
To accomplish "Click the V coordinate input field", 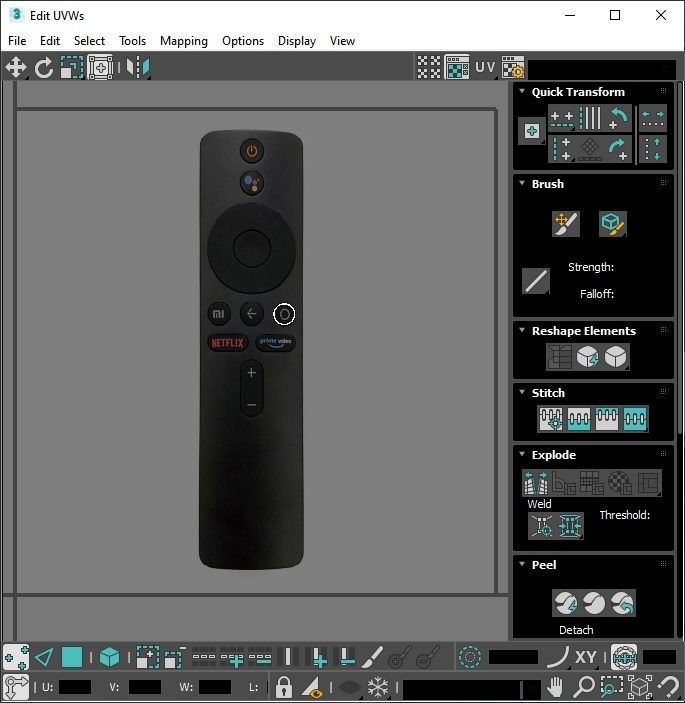I will click(x=144, y=687).
